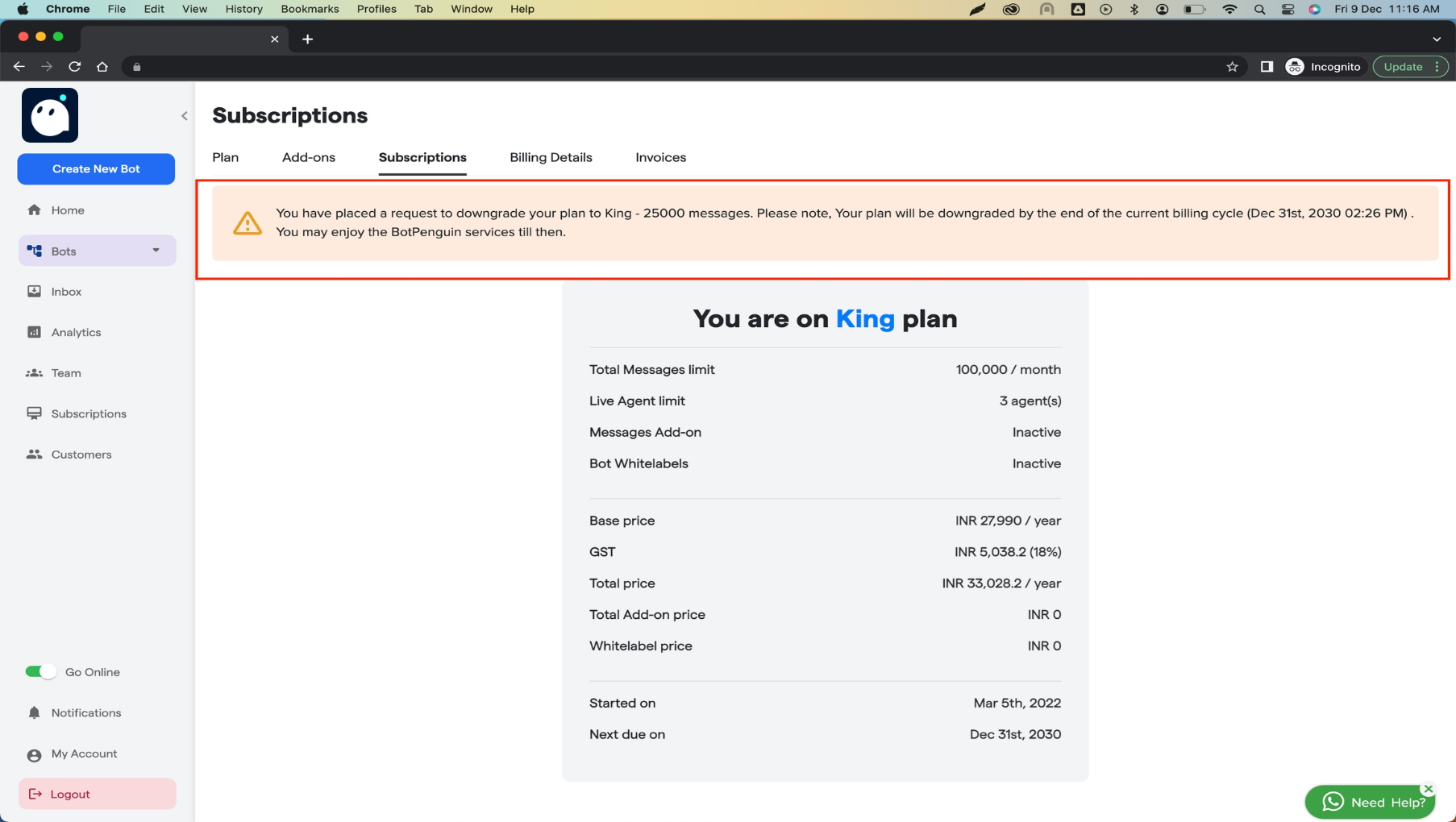Click the blue King plan name

[865, 319]
